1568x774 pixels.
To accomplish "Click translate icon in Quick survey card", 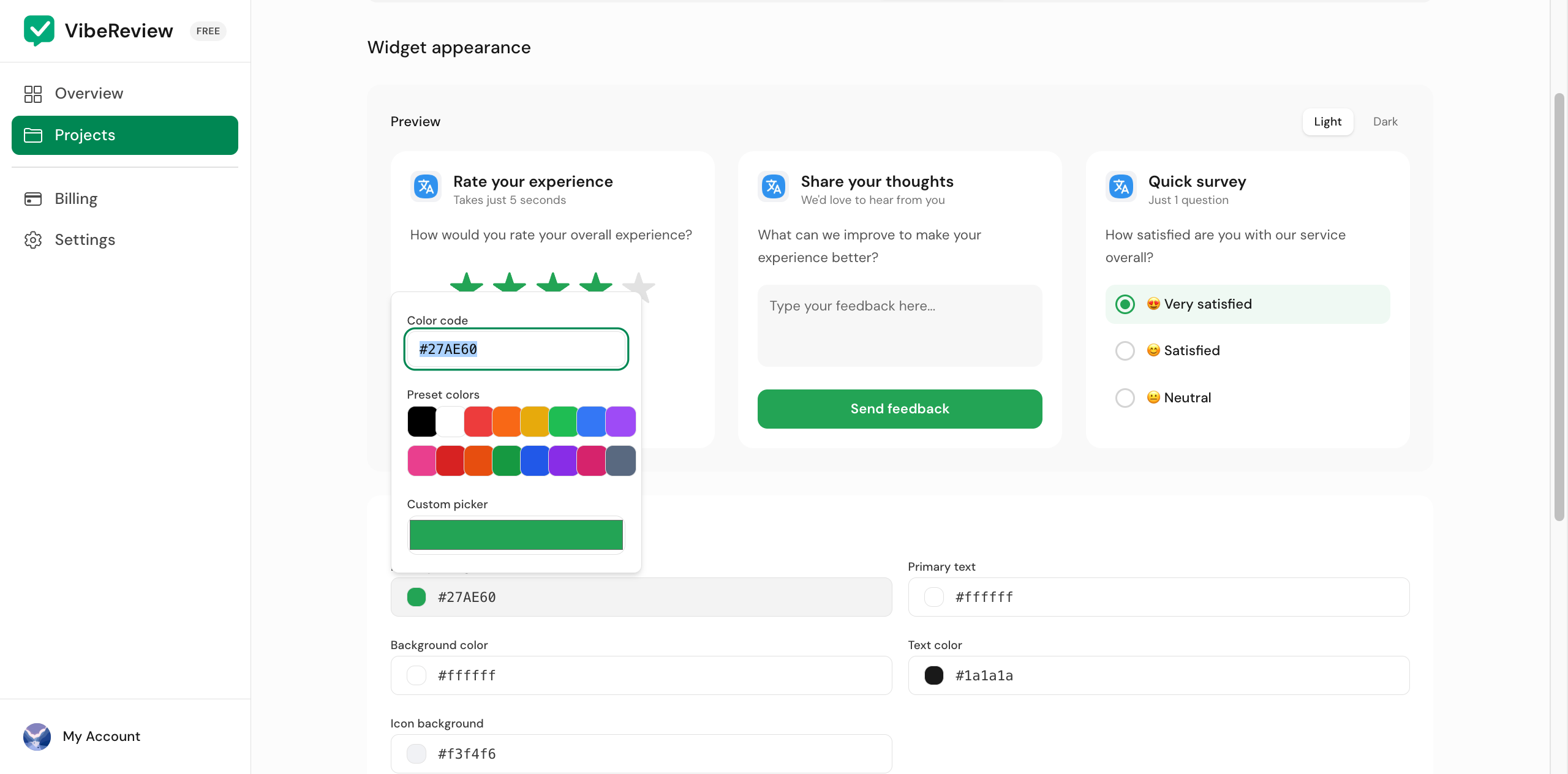I will click(1121, 187).
